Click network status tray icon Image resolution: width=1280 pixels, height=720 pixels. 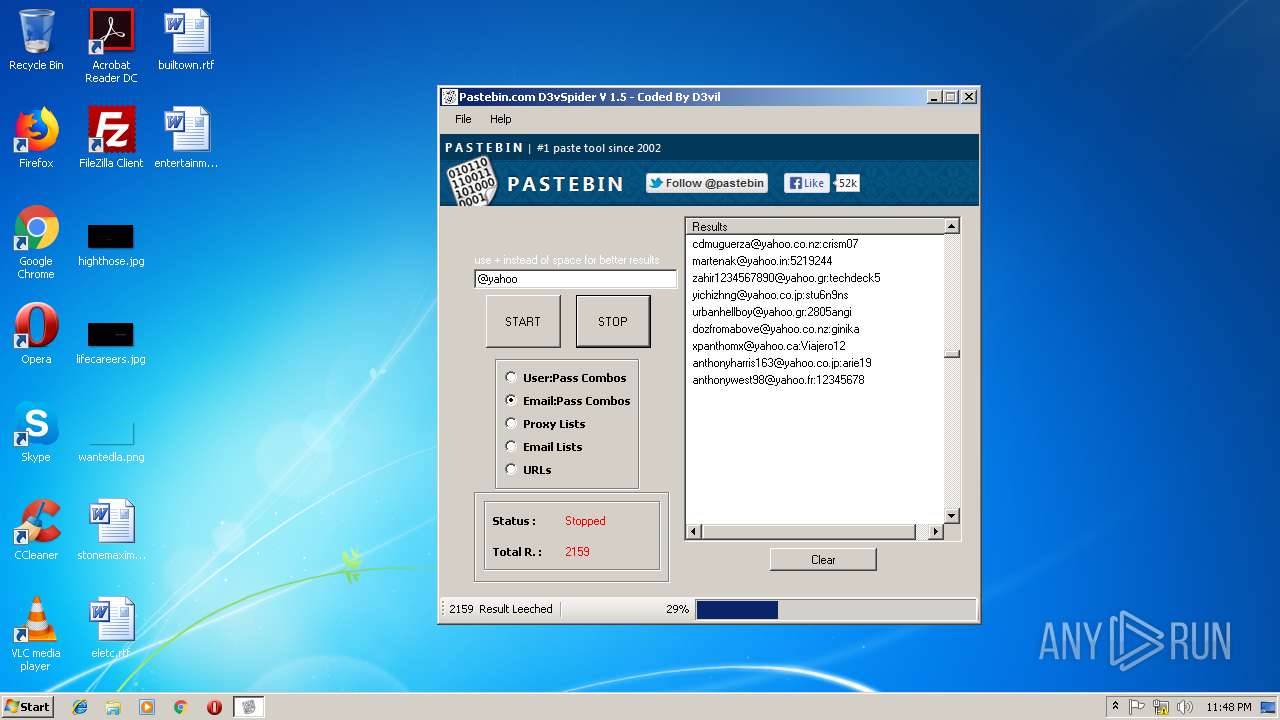pos(1161,707)
